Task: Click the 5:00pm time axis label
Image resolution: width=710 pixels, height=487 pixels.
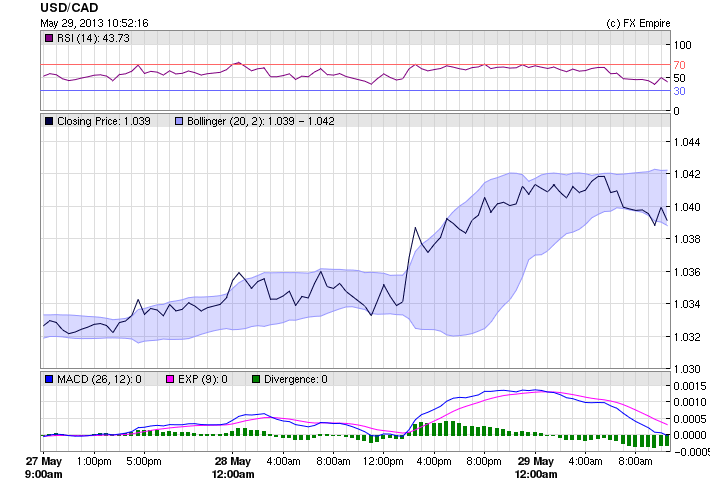Action: pos(144,462)
